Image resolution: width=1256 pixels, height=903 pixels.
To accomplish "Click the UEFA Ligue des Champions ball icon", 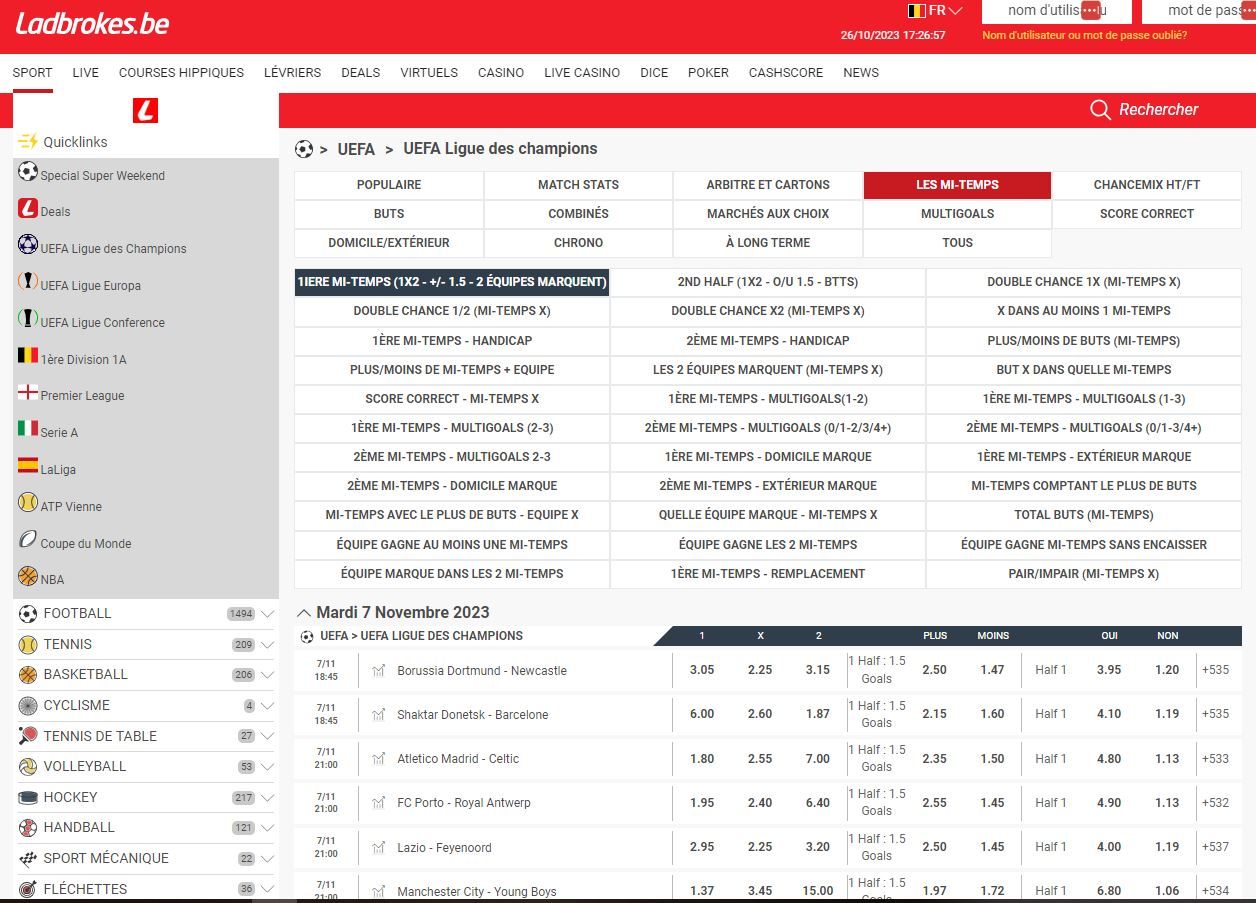I will pyautogui.click(x=28, y=245).
